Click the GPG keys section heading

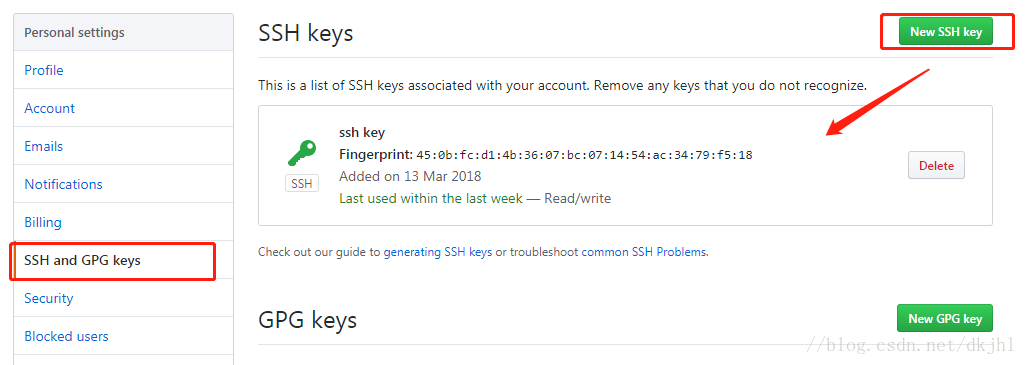(308, 320)
